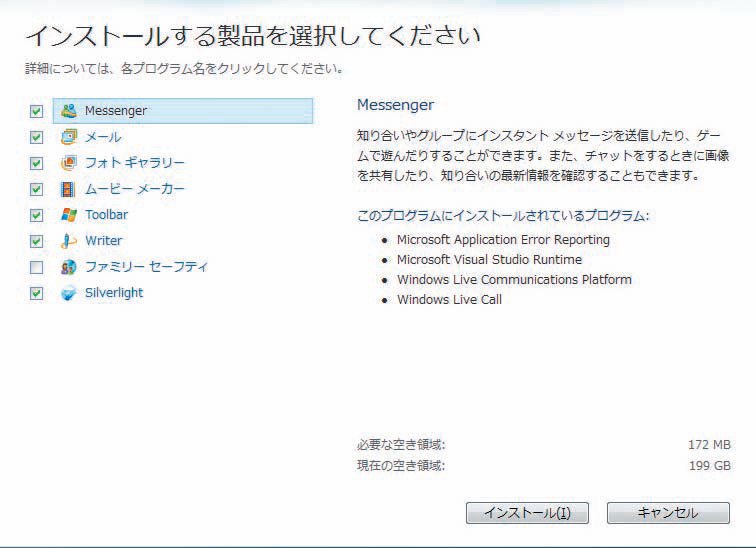Click the Writer pen icon

tap(68, 241)
